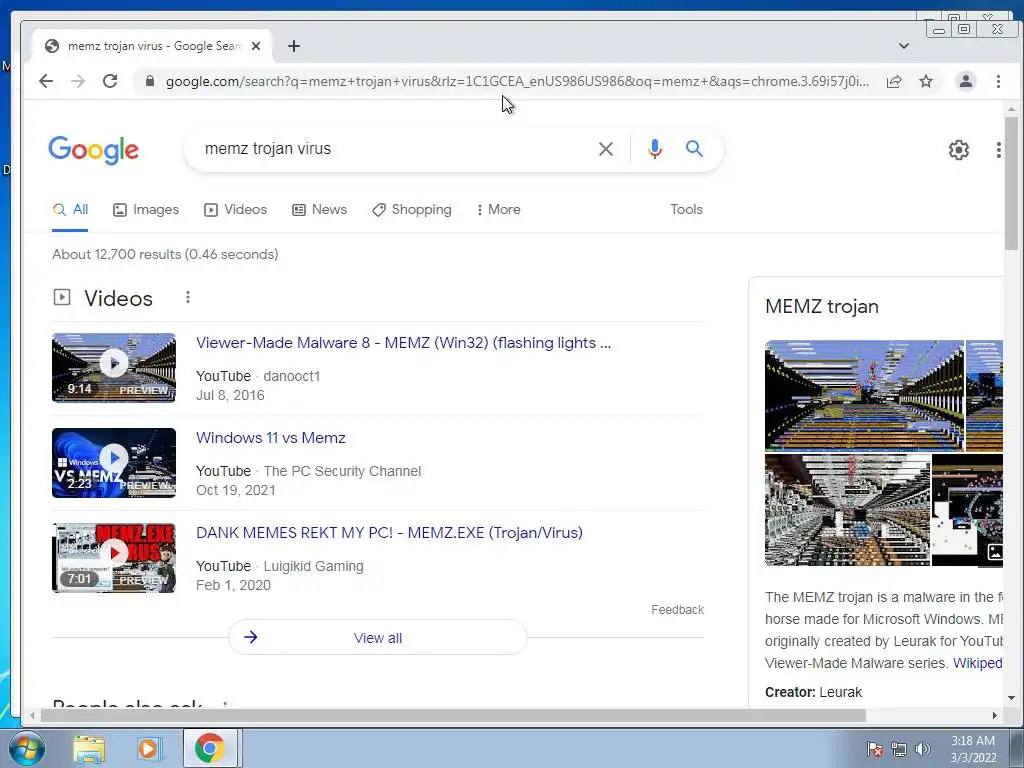Open the Chrome profile avatar menu
Screen dimensions: 1024x768
point(966,81)
